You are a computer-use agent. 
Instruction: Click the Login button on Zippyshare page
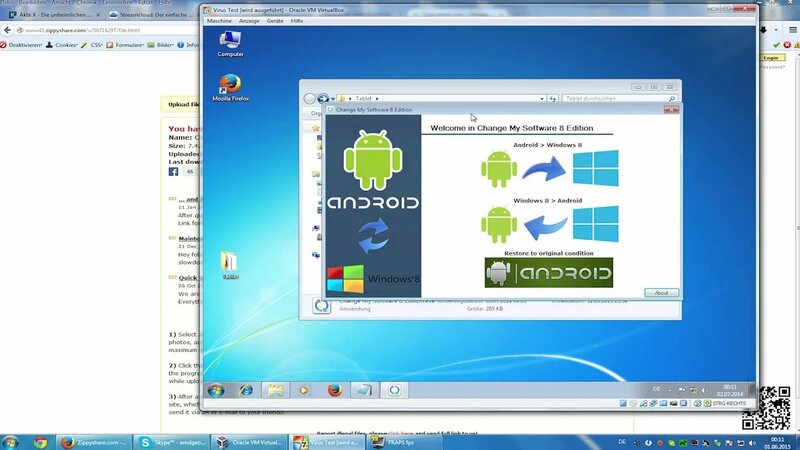coord(771,58)
